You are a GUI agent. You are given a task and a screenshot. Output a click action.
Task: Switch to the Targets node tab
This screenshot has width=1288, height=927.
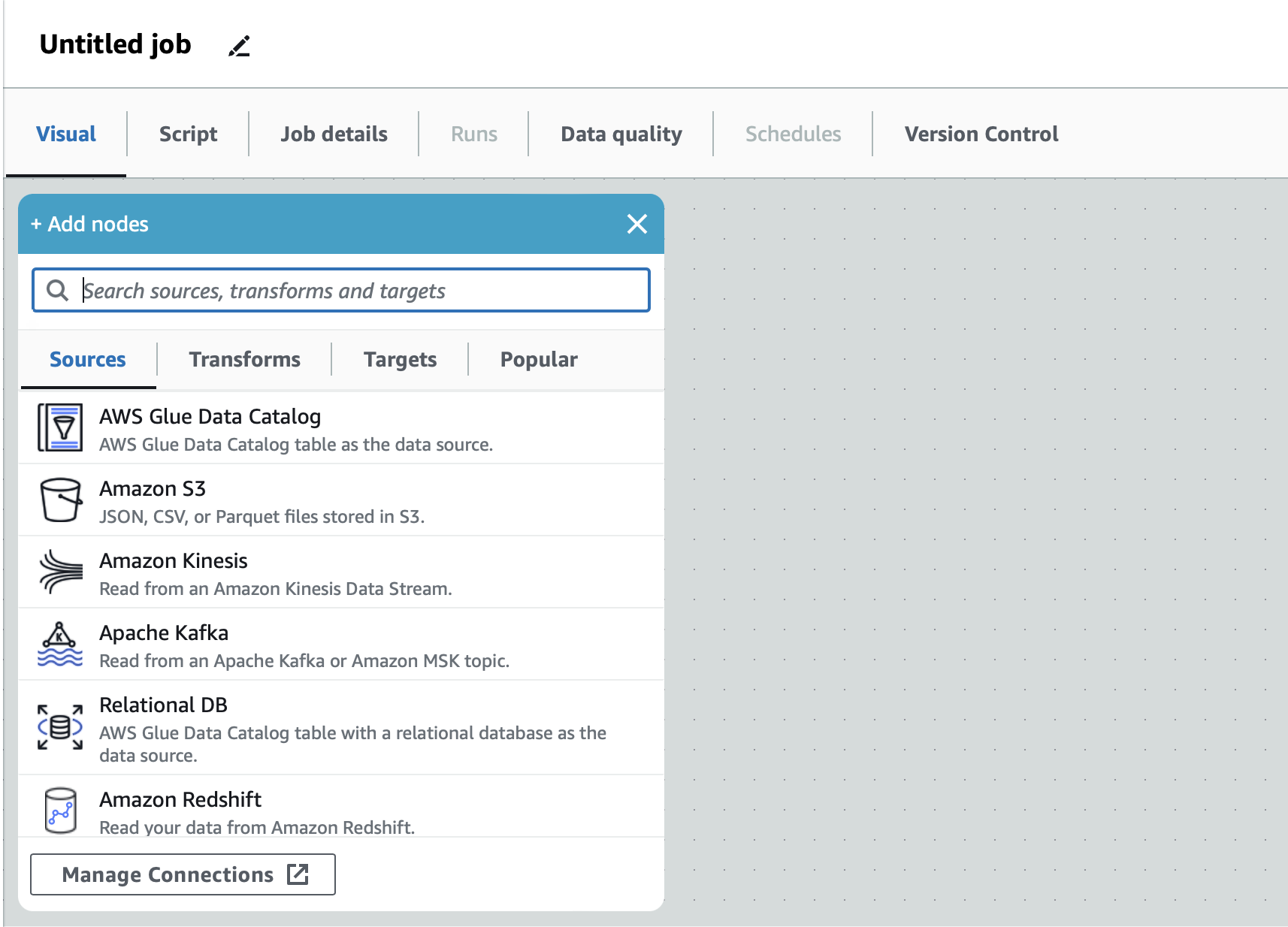(x=400, y=359)
